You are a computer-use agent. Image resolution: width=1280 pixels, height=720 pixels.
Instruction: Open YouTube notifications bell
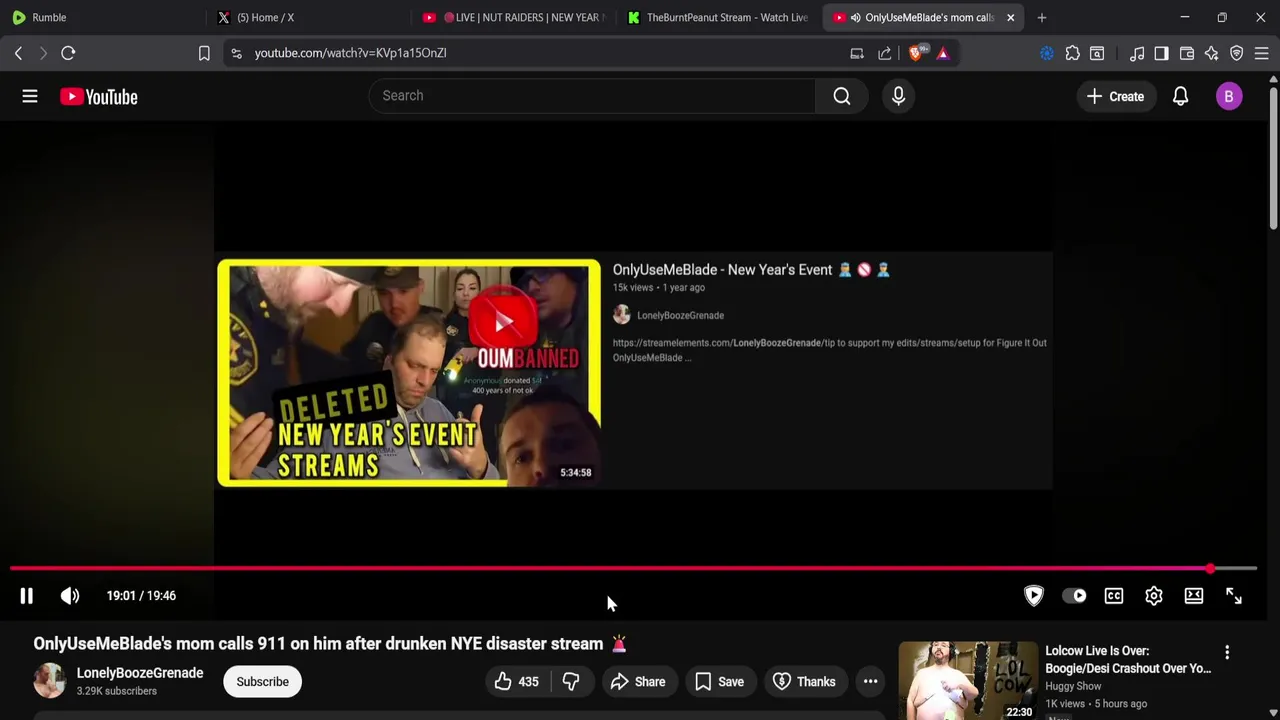[x=1180, y=97]
